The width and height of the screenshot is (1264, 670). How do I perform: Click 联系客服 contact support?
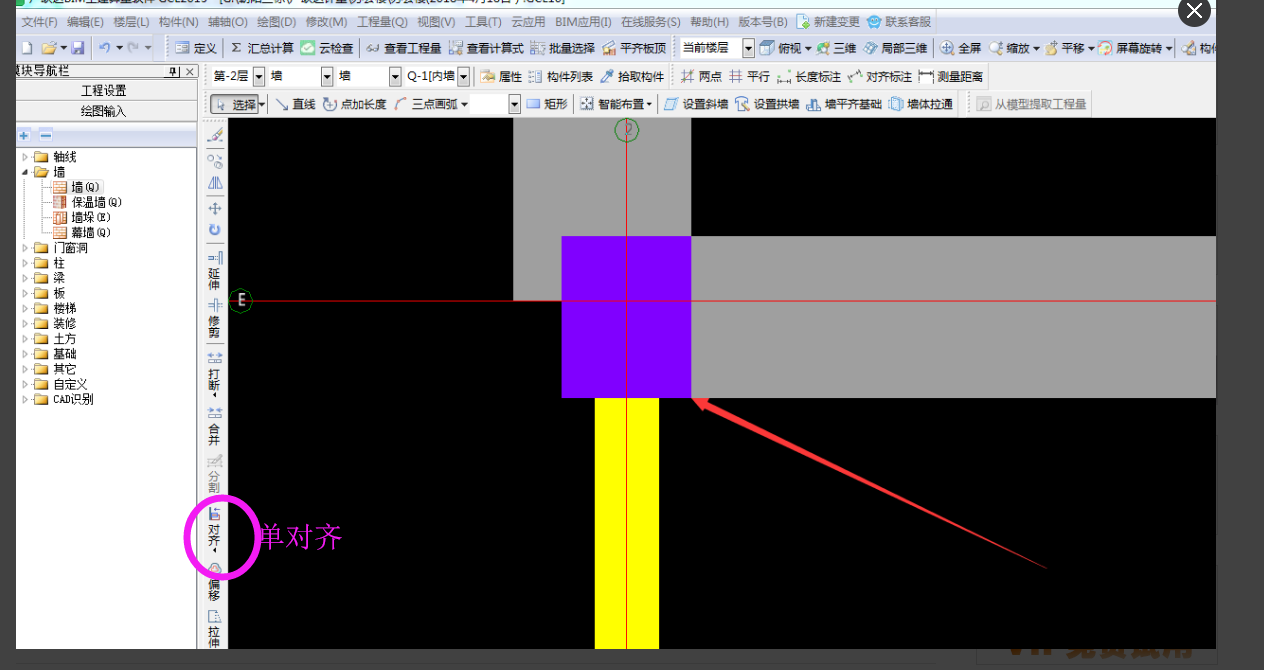[x=898, y=21]
